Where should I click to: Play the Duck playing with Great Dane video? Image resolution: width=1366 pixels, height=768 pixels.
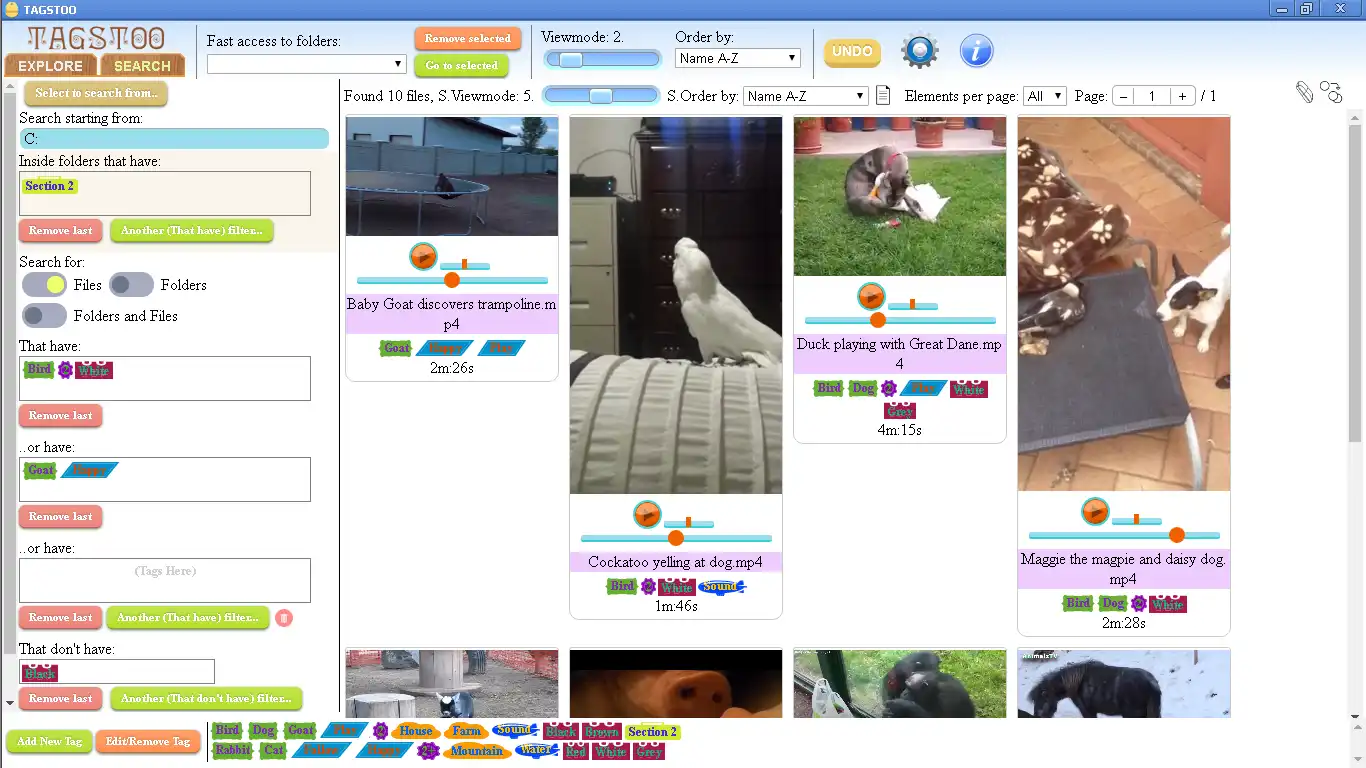[x=871, y=296]
